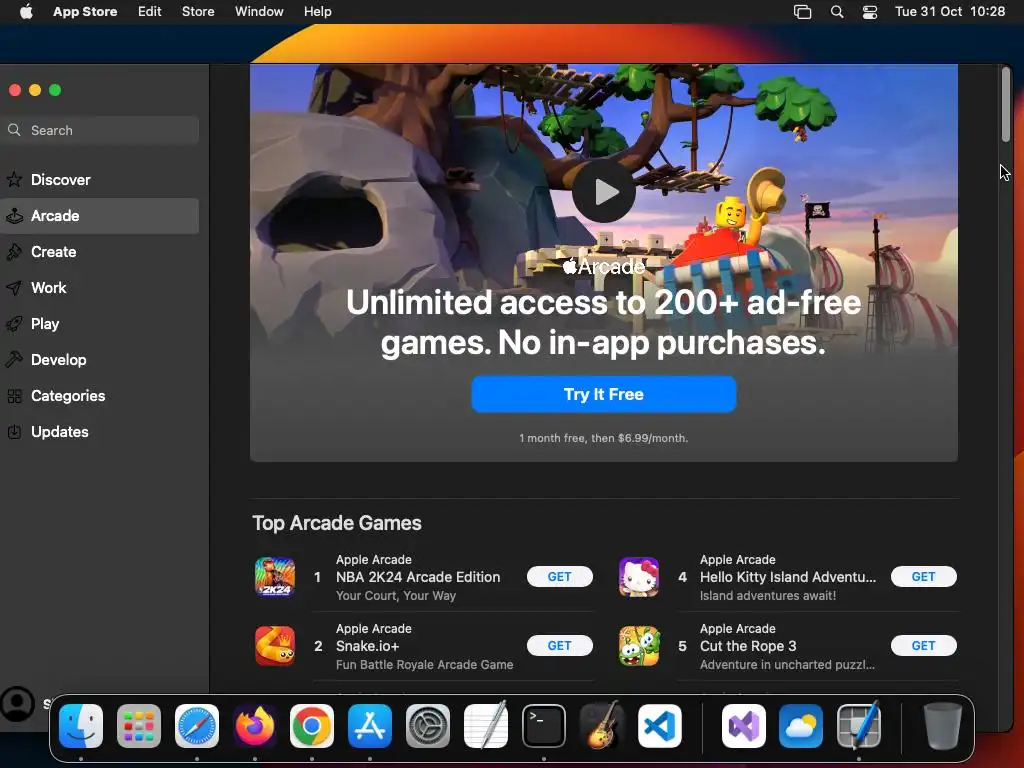Click 'Fun Battle Royale Arcade Game' subtitle

pos(424,665)
